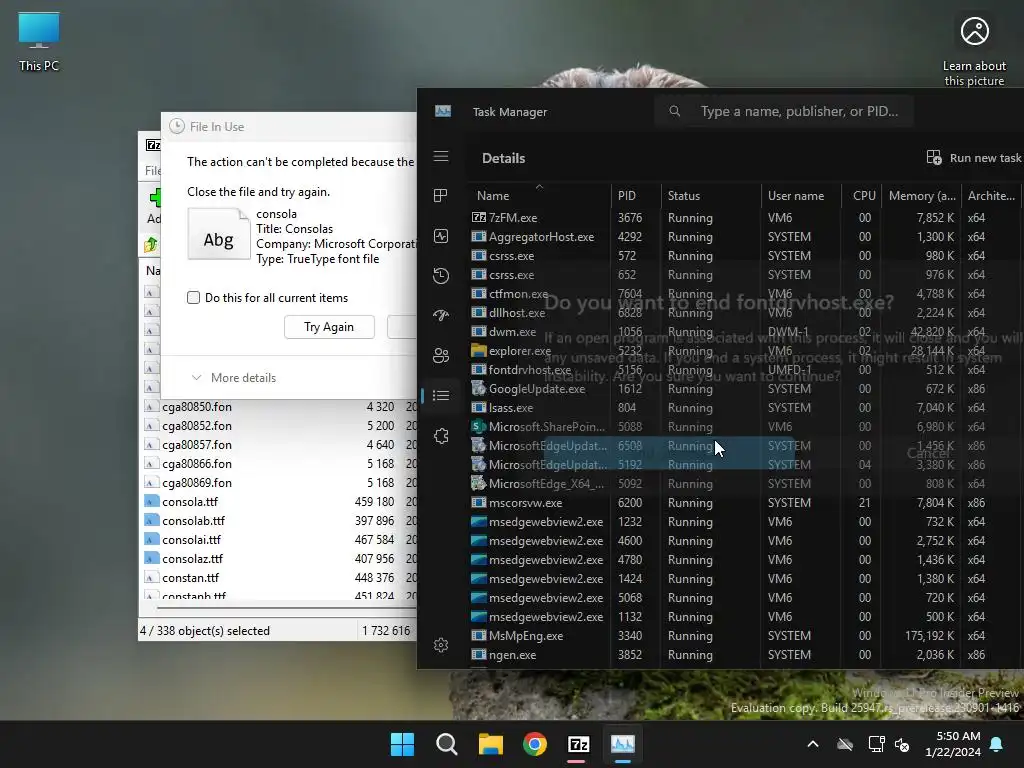Click Task Manager taskbar icon
This screenshot has width=1024, height=768.
623,744
